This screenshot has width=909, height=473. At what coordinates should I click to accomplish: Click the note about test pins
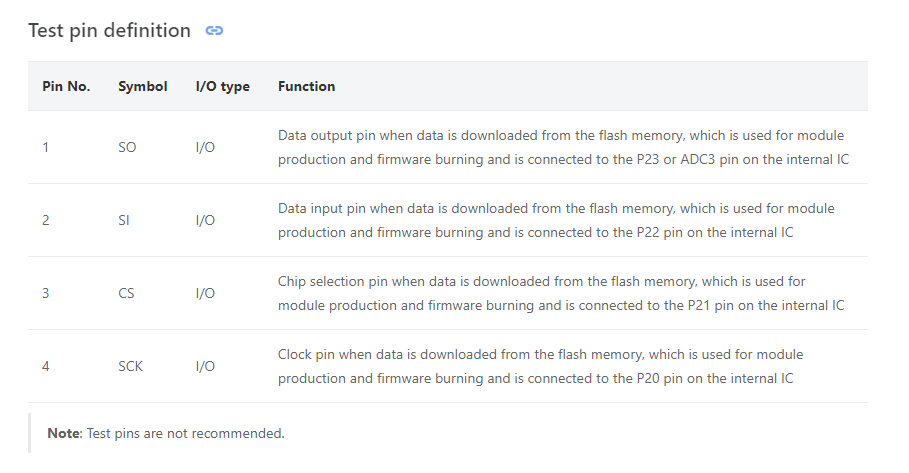(166, 433)
